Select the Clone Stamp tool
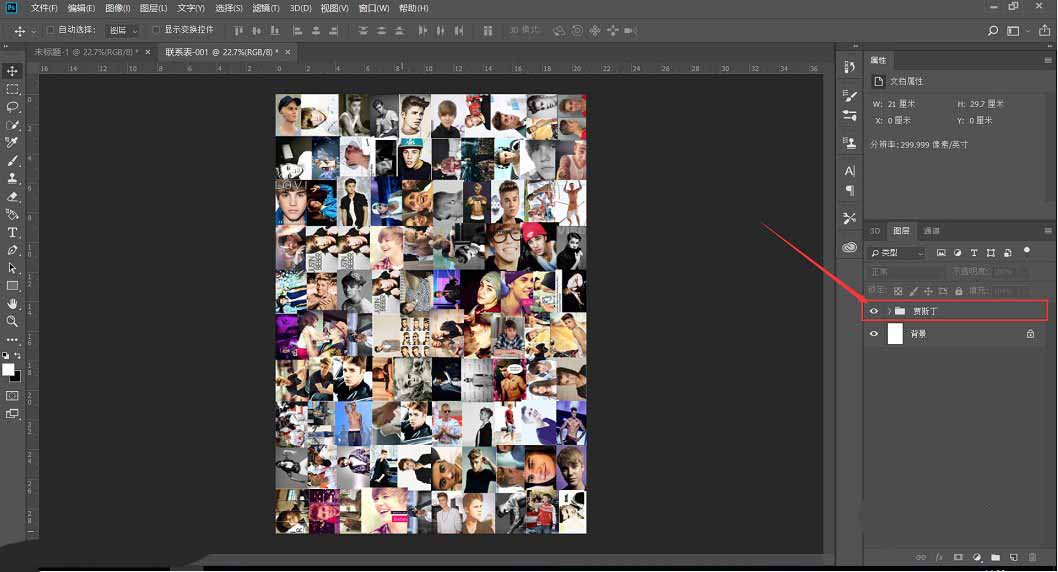1058x572 pixels. tap(12, 178)
